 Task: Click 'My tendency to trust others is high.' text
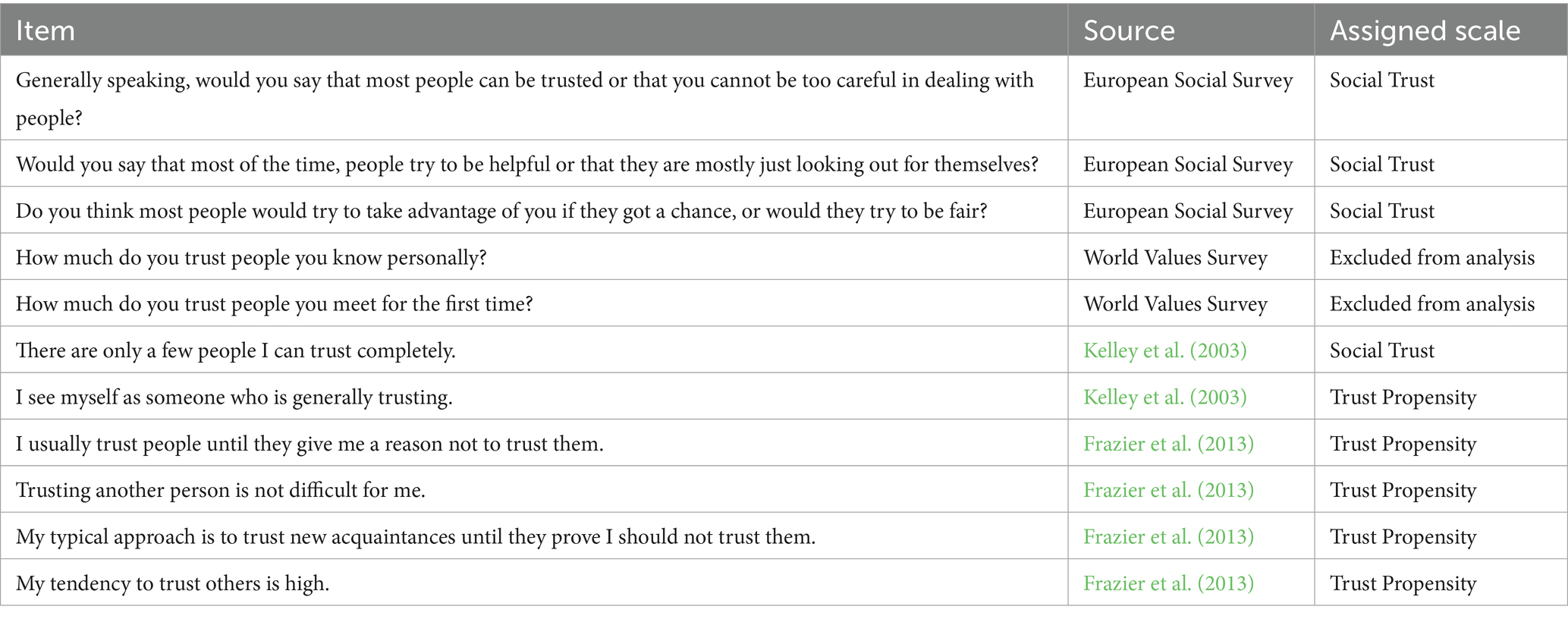pyautogui.click(x=172, y=583)
